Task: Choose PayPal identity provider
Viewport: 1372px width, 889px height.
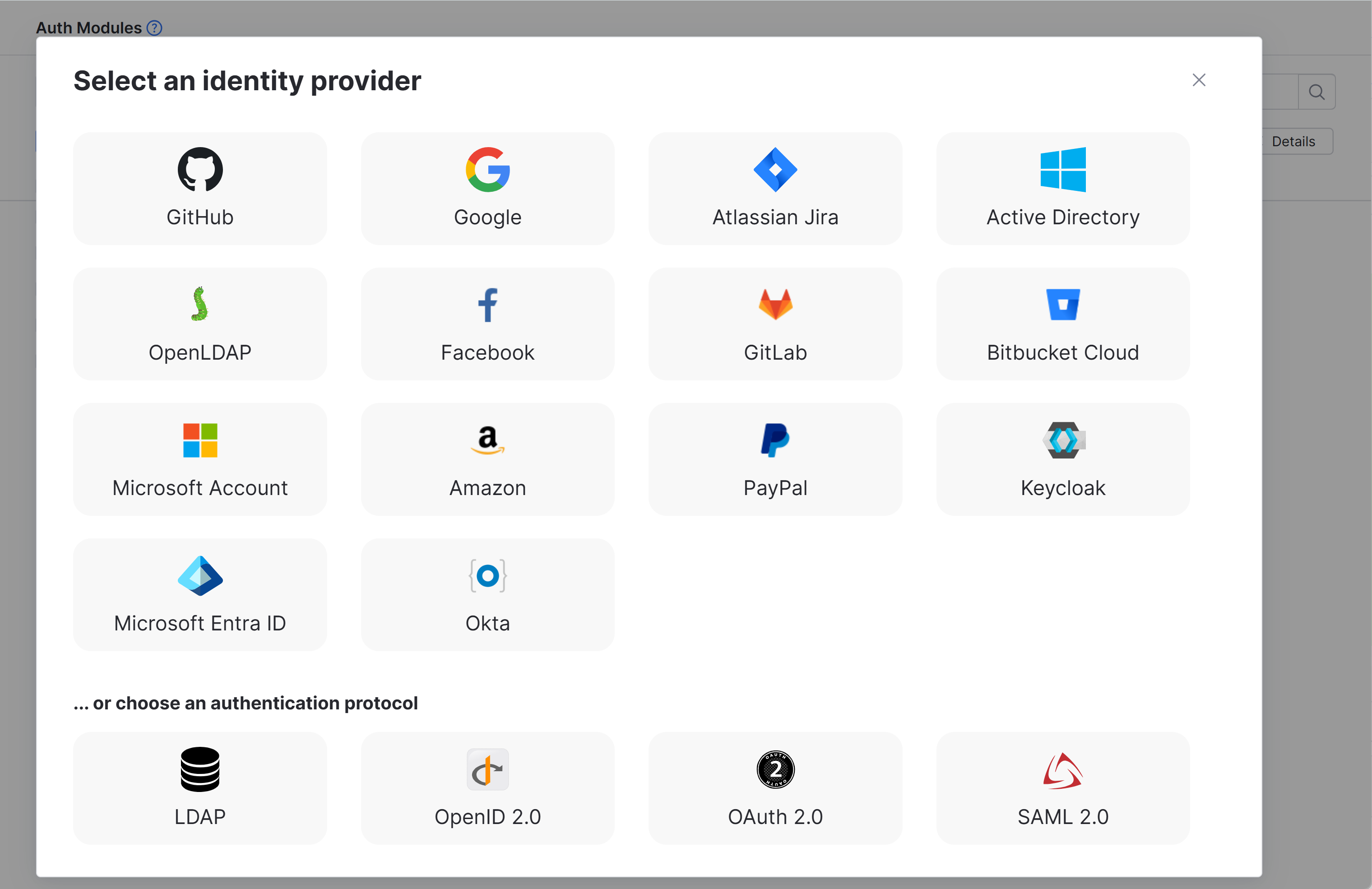Action: pyautogui.click(x=775, y=459)
